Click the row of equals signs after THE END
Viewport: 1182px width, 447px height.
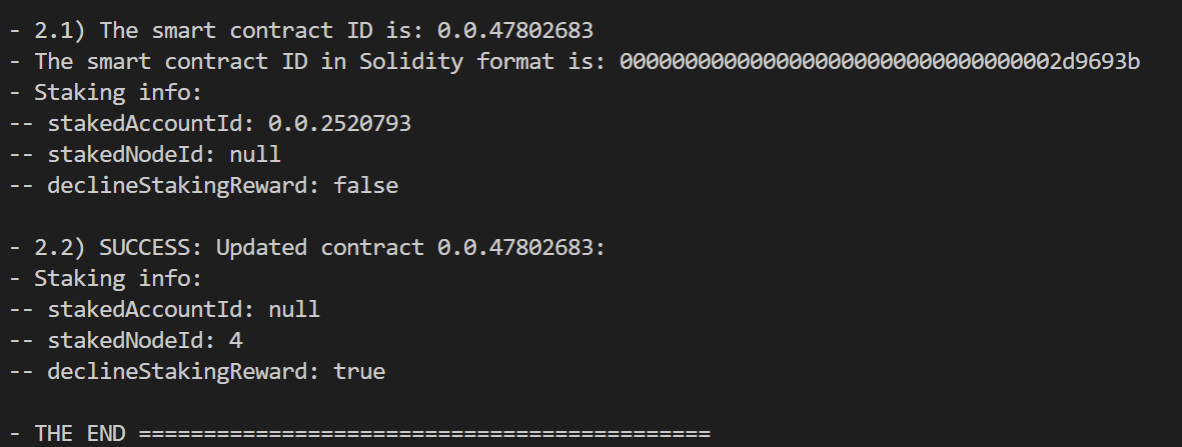point(424,433)
